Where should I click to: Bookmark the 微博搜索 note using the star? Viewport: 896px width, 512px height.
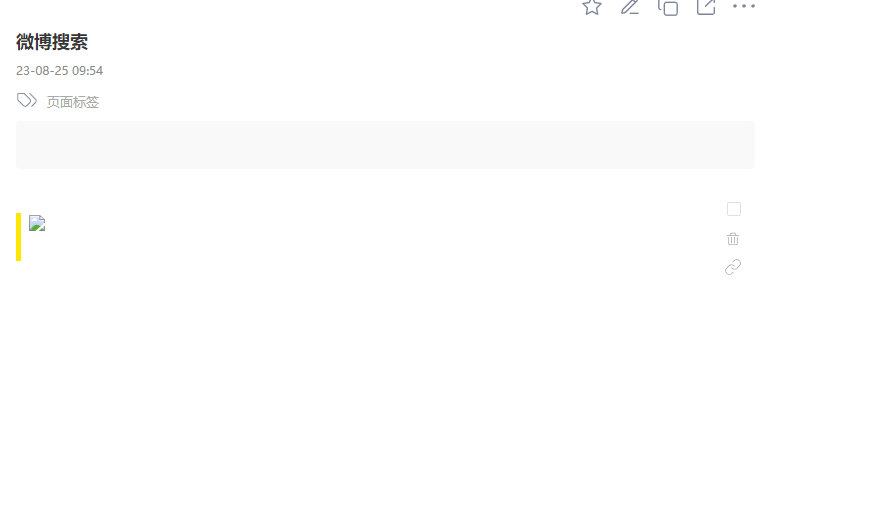592,7
